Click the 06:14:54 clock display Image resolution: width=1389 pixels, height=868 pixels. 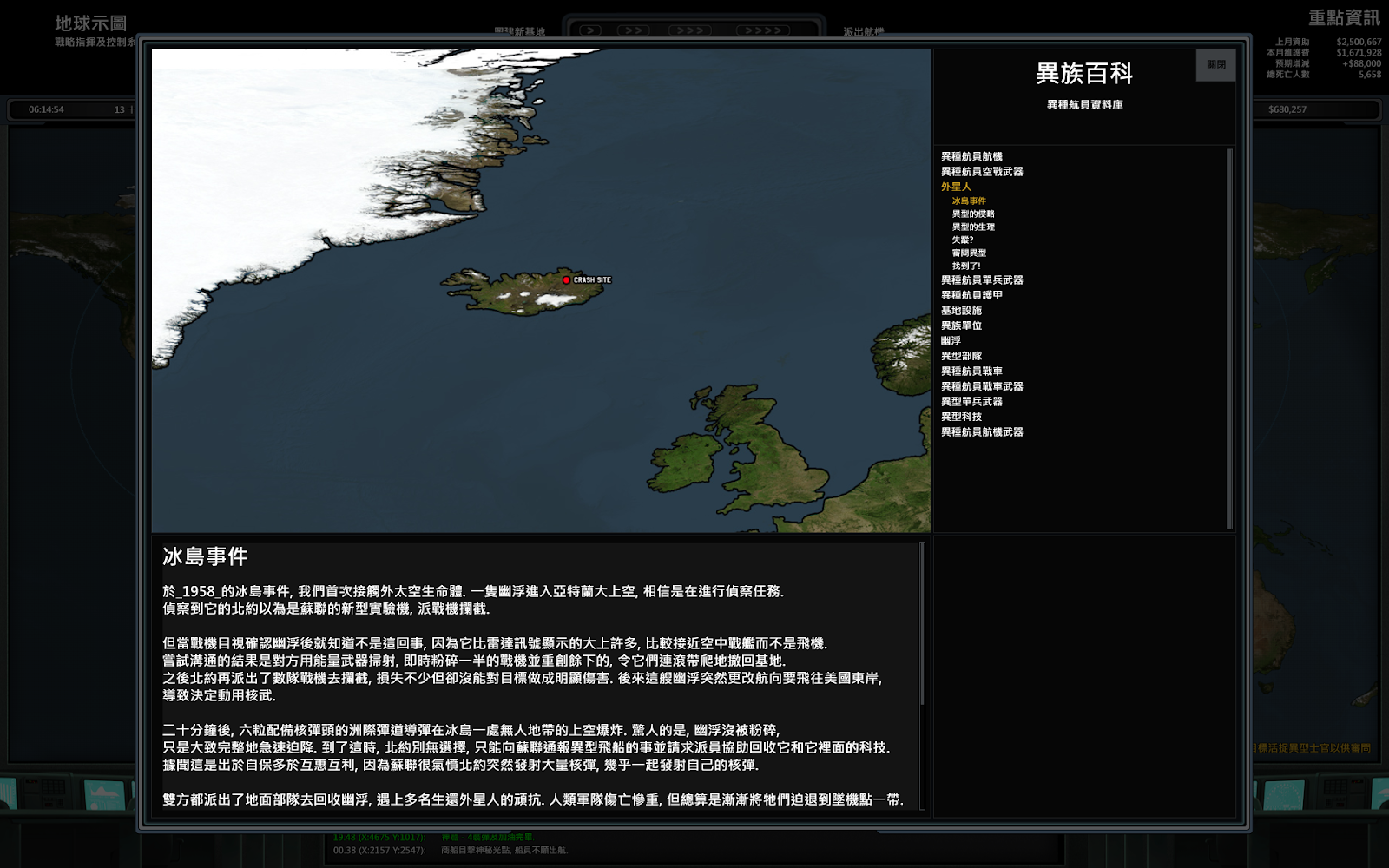coord(46,109)
